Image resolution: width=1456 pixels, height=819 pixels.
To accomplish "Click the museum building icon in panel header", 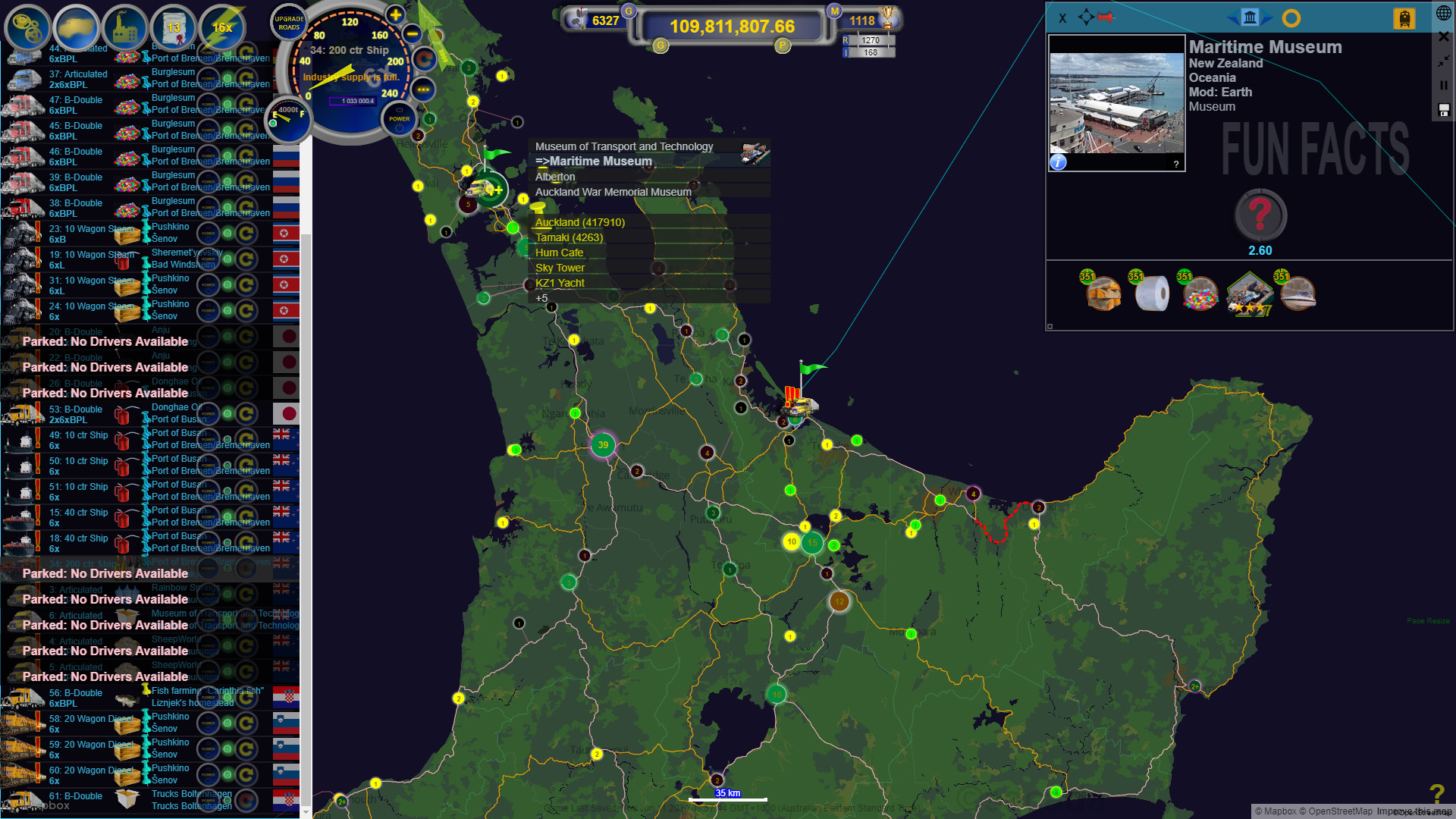I will tap(1250, 17).
